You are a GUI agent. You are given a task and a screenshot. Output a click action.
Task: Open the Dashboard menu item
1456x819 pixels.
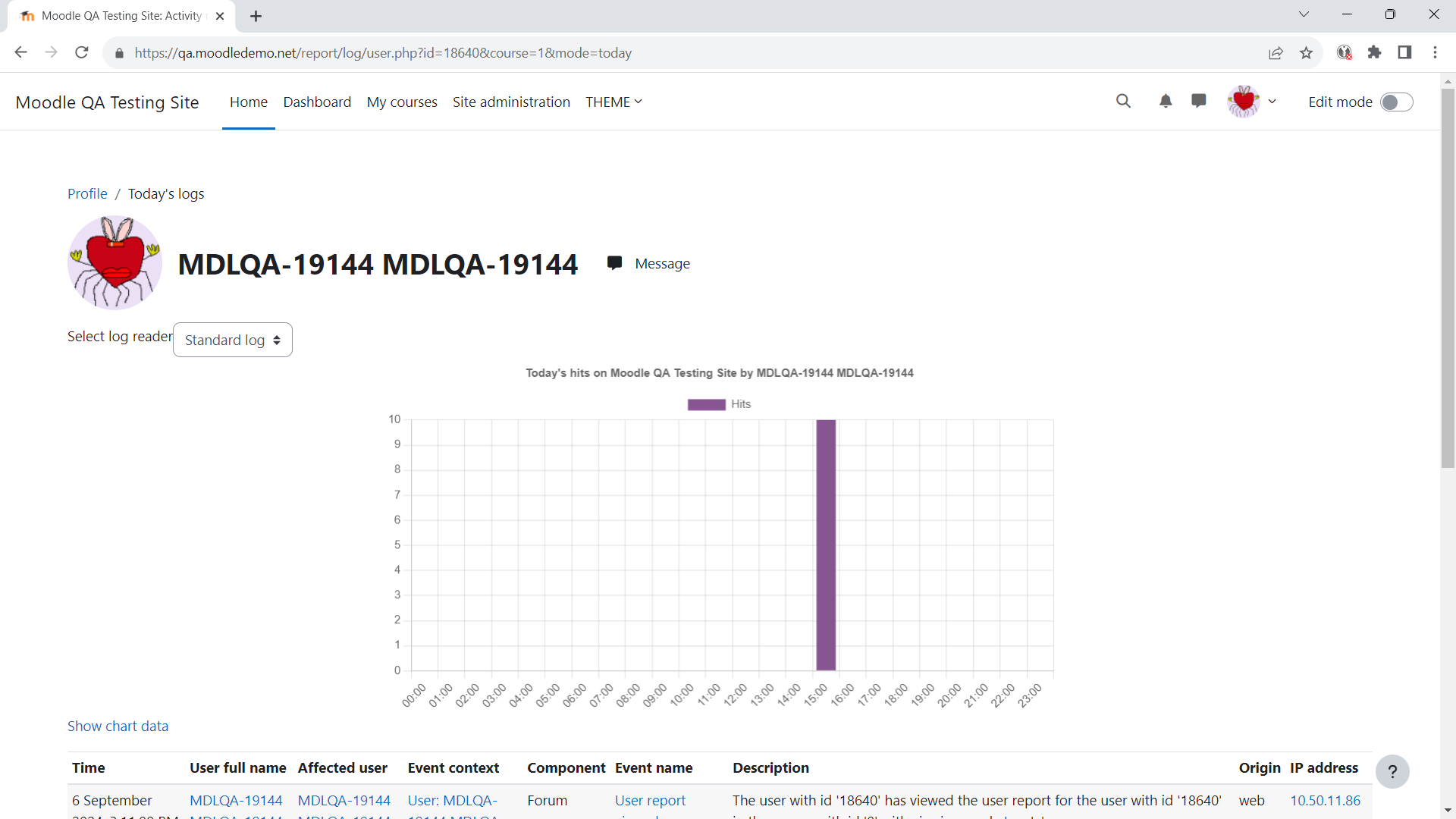coord(317,102)
